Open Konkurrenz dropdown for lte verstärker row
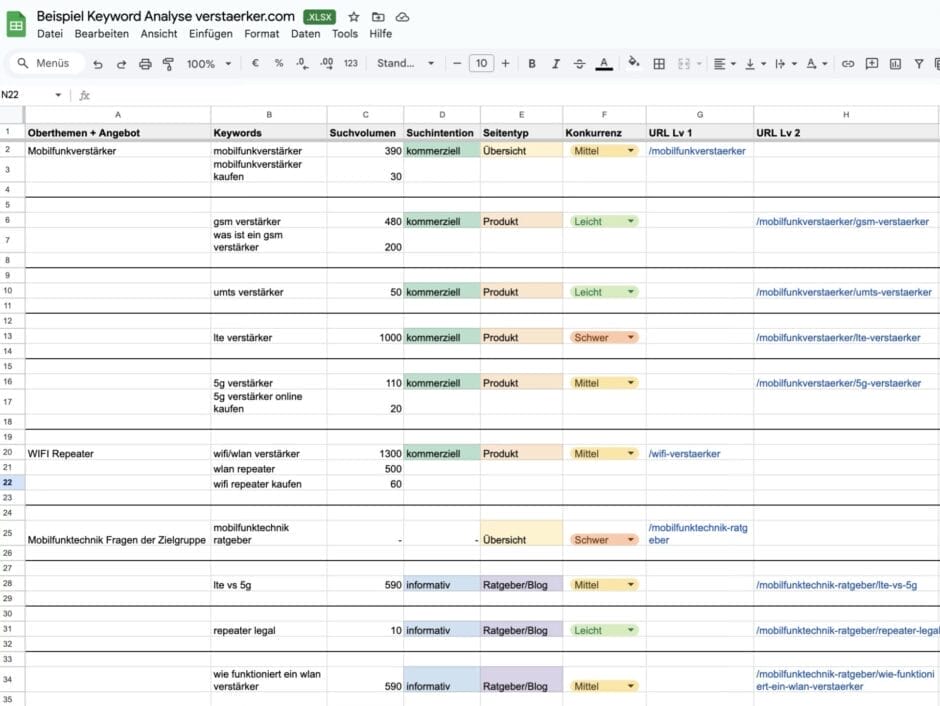The width and height of the screenshot is (940, 706). point(631,337)
